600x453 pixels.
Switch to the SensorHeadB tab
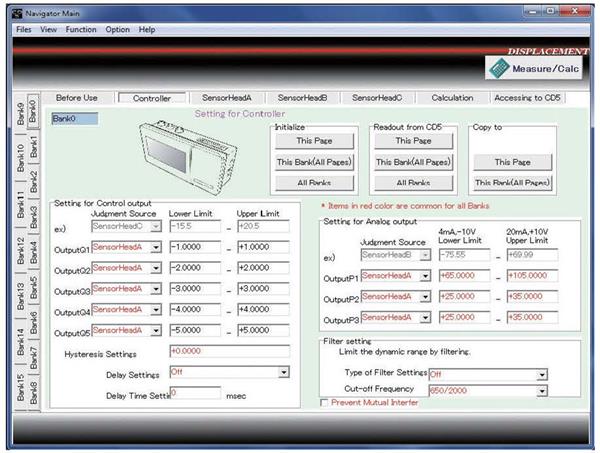[302, 98]
